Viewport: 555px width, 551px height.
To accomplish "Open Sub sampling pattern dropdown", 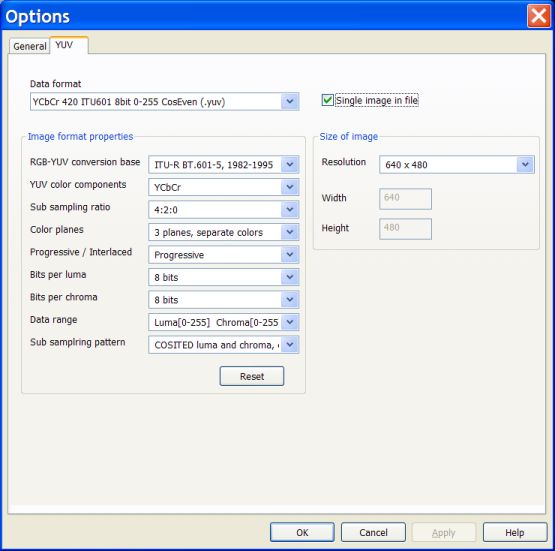I will pyautogui.click(x=224, y=345).
